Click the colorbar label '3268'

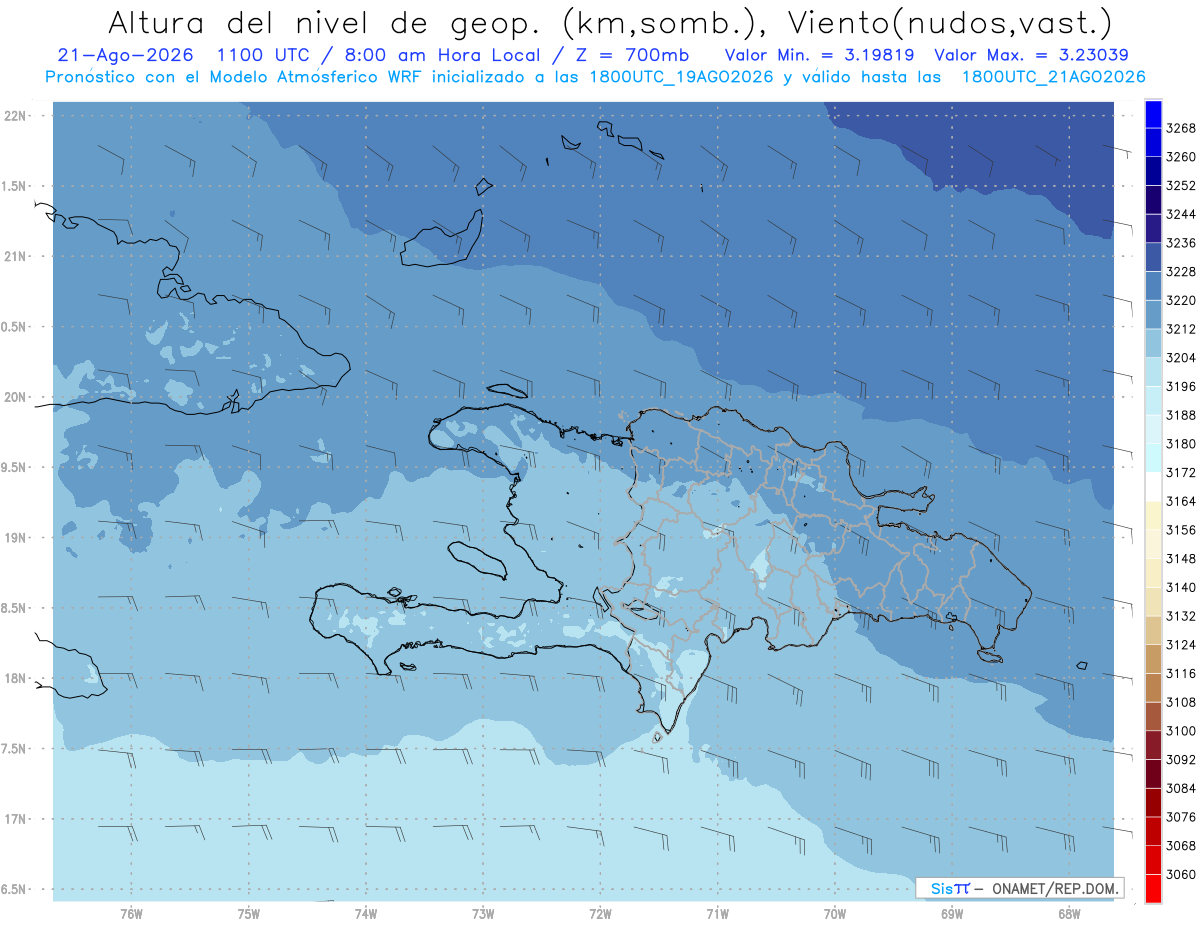pyautogui.click(x=1181, y=129)
